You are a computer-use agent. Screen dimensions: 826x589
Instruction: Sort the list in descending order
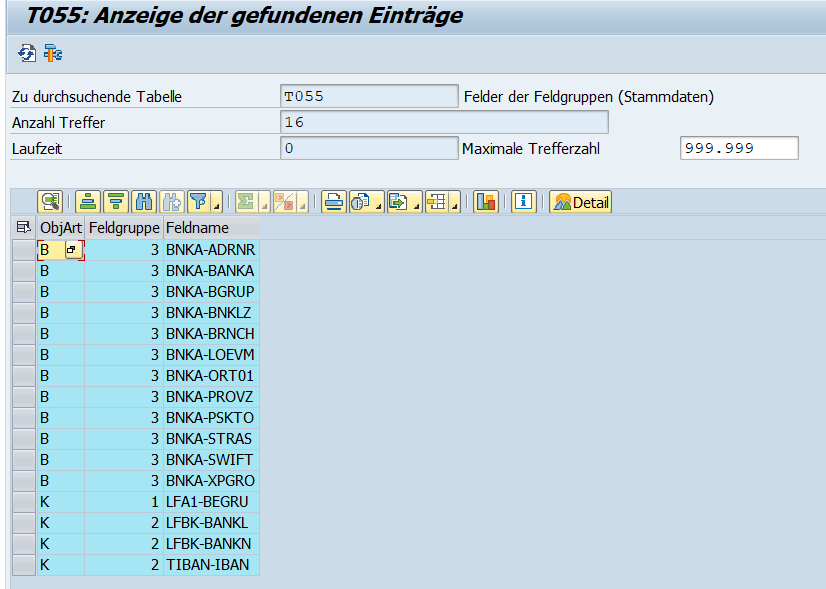pos(116,202)
